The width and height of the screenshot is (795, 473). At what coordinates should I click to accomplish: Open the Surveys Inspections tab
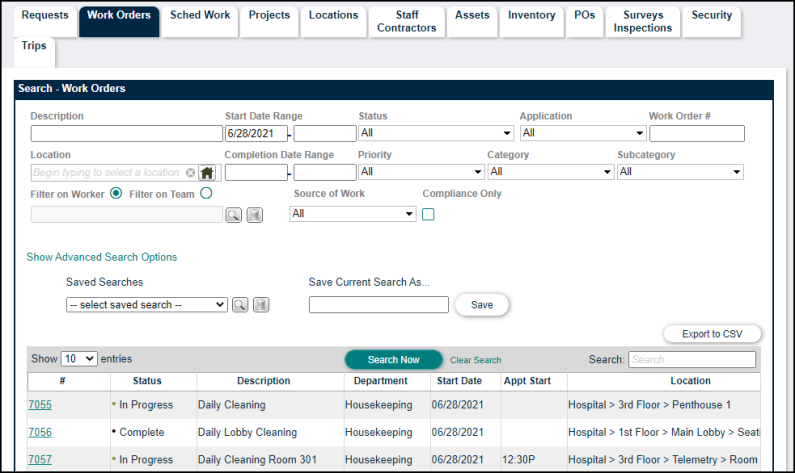click(643, 21)
